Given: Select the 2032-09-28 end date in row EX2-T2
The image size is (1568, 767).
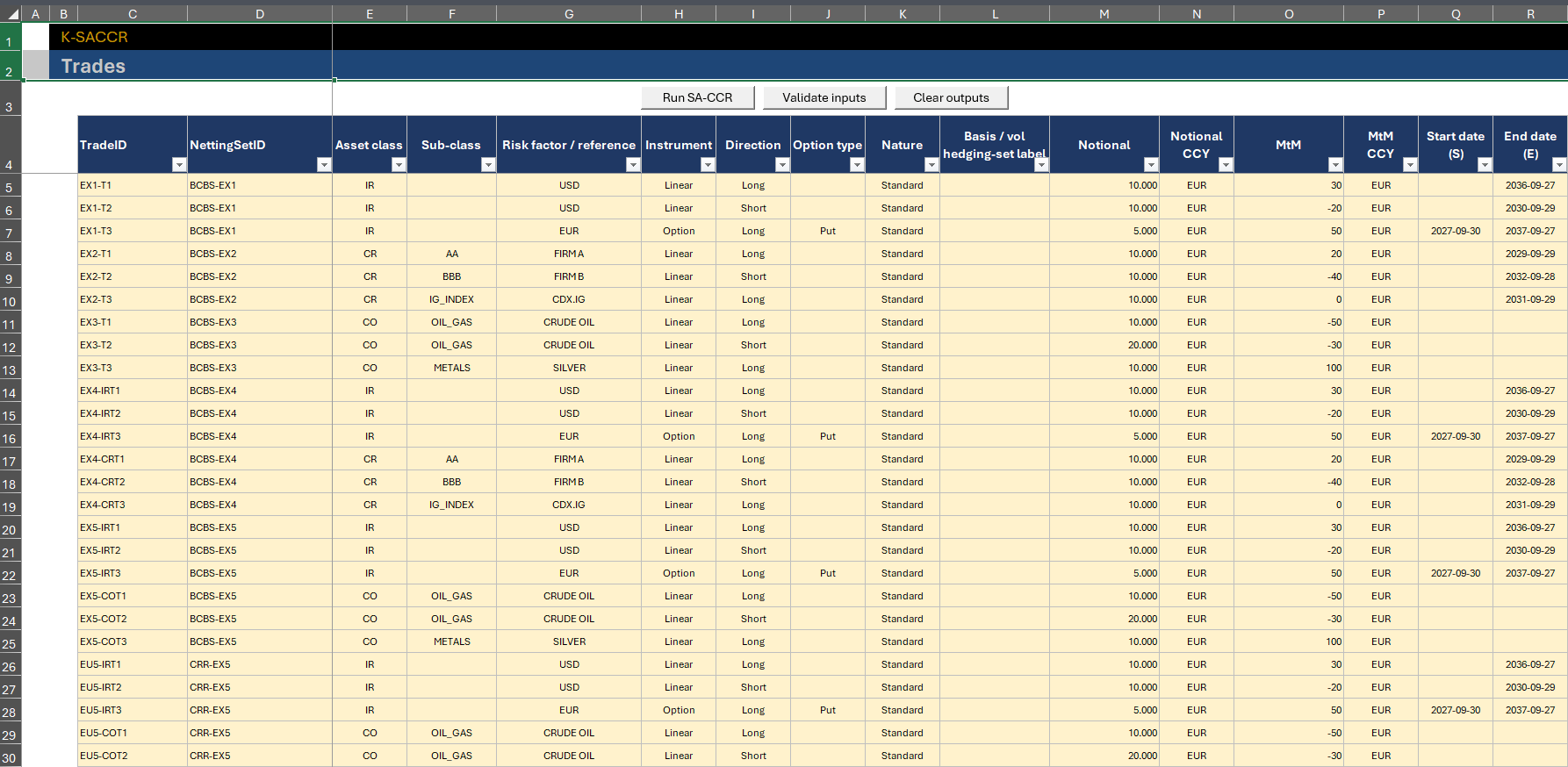Looking at the screenshot, I should pyautogui.click(x=1530, y=276).
